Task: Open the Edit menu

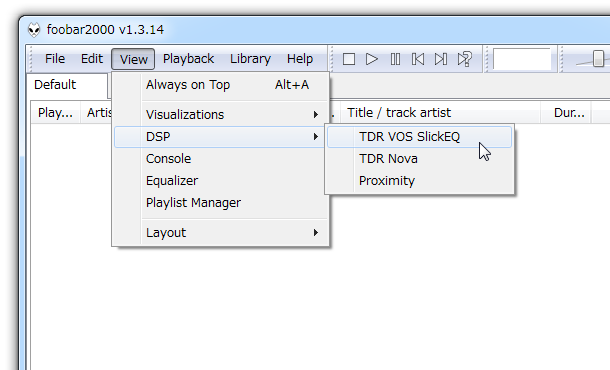Action: pos(92,59)
